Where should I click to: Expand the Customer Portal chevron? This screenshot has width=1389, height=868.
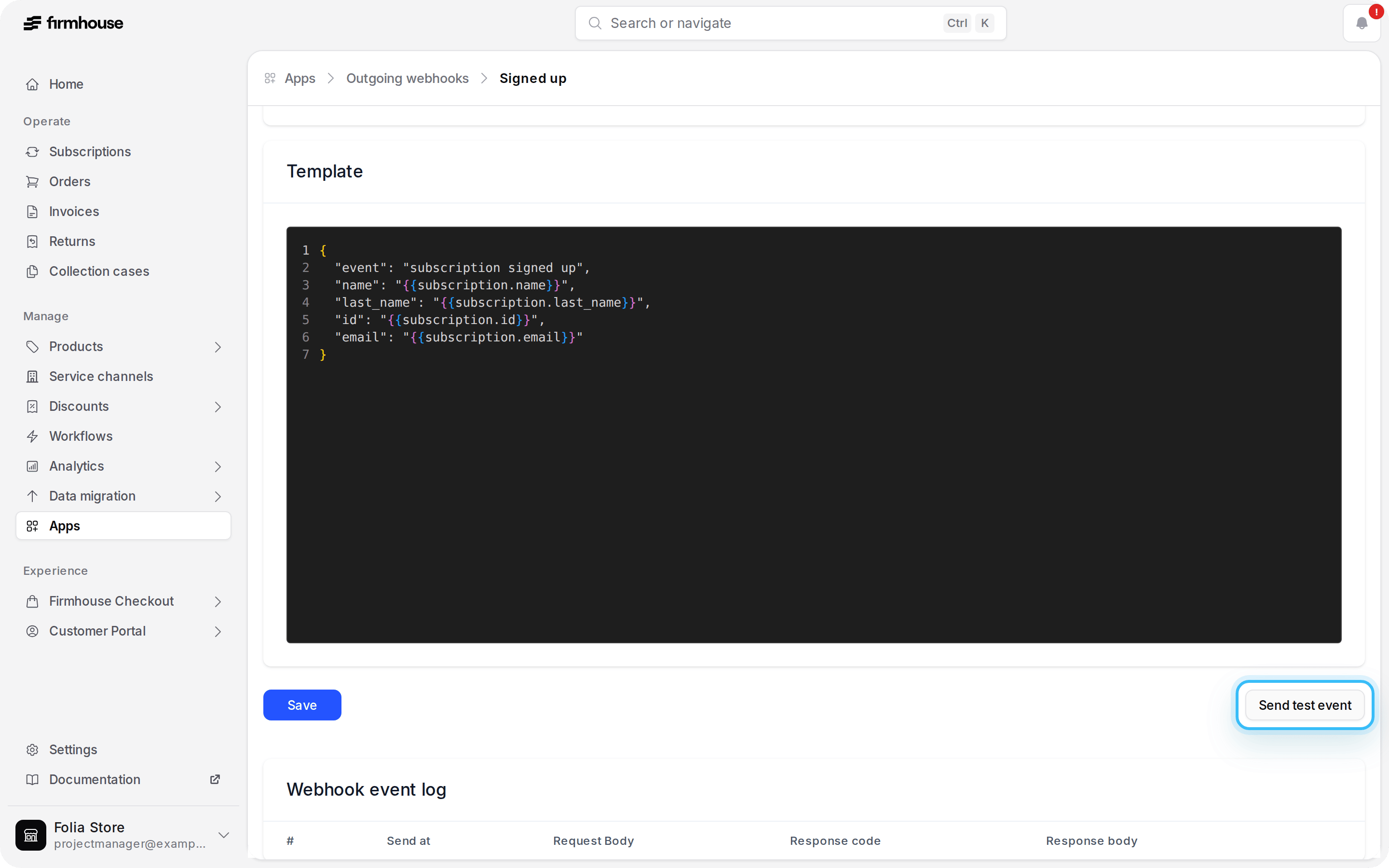pos(218,631)
